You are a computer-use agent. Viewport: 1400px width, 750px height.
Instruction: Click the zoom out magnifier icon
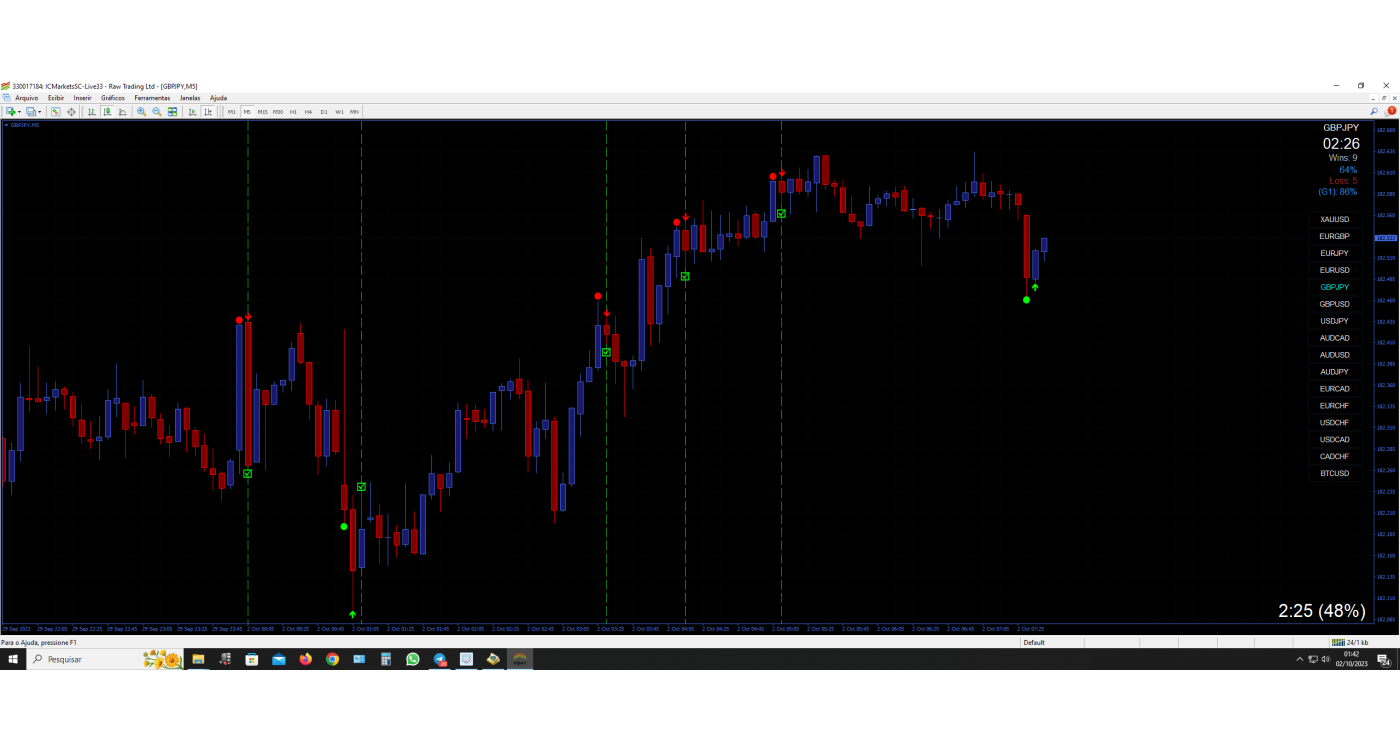156,112
